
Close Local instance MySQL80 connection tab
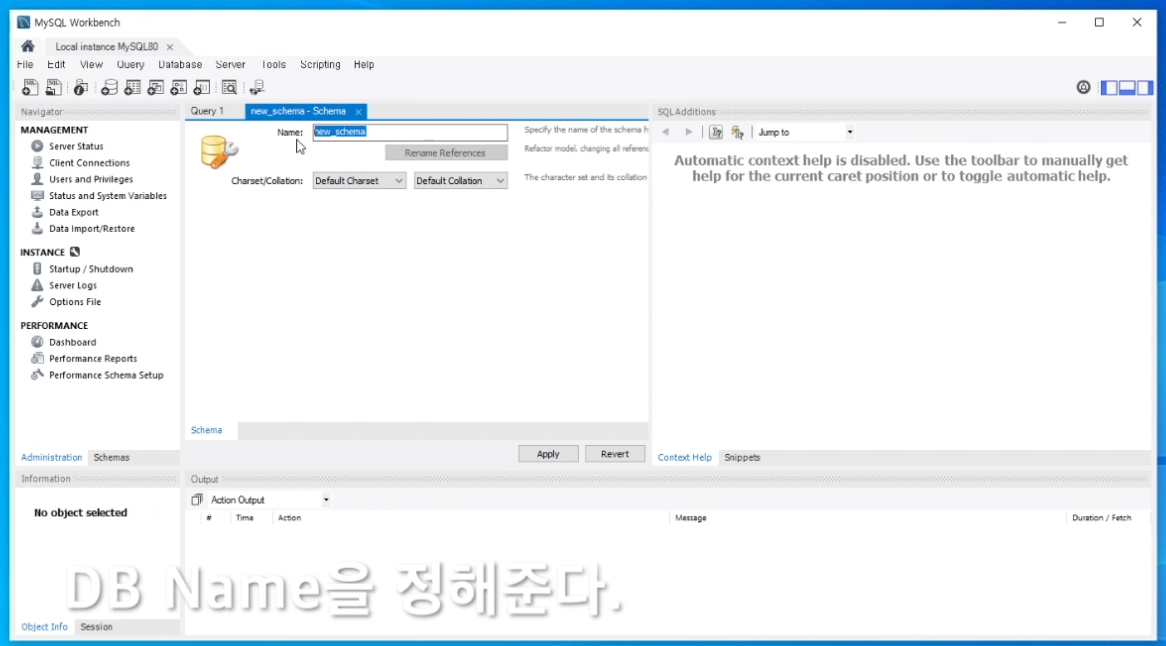[x=170, y=47]
